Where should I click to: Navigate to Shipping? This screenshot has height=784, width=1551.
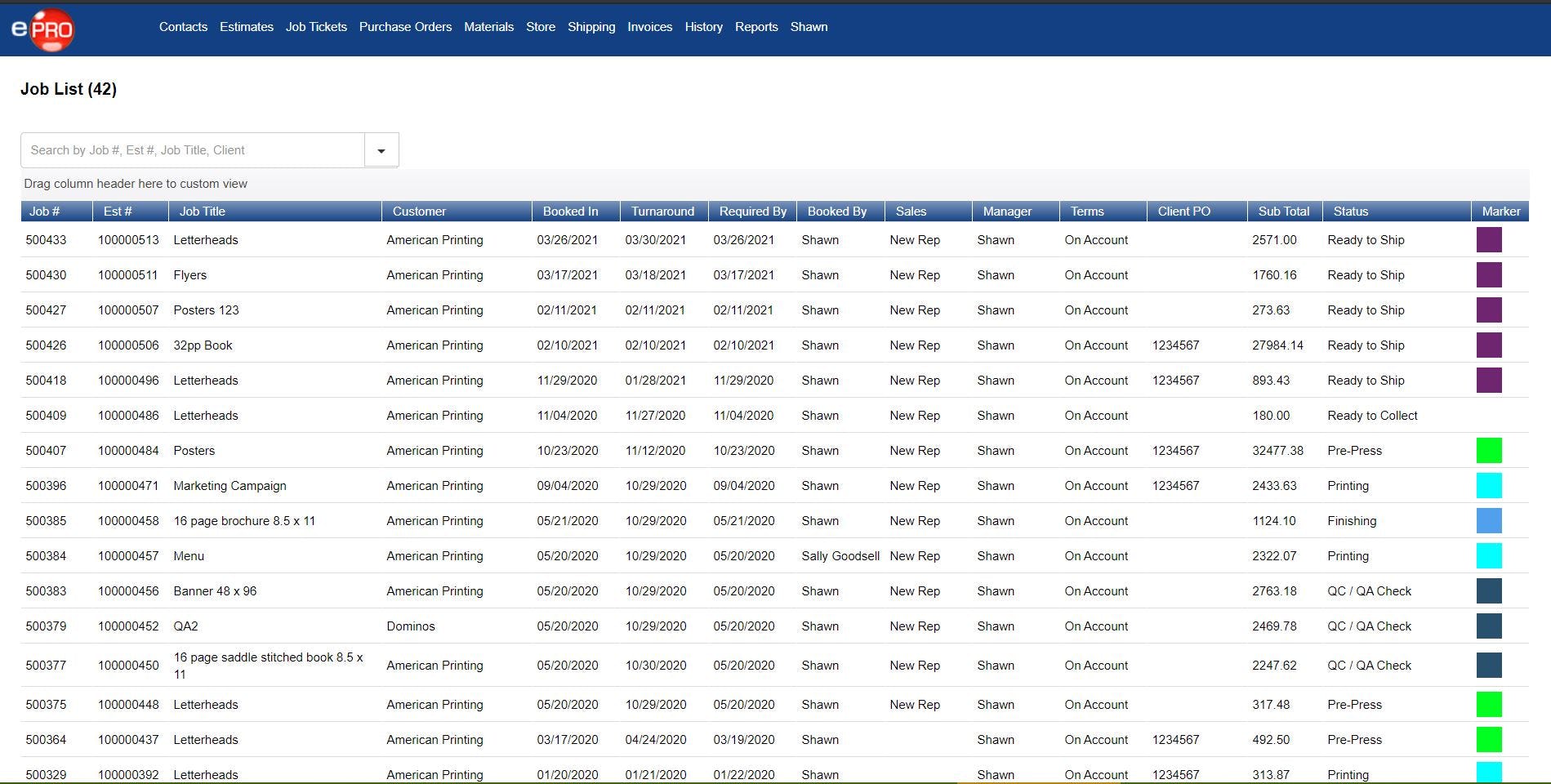tap(591, 27)
